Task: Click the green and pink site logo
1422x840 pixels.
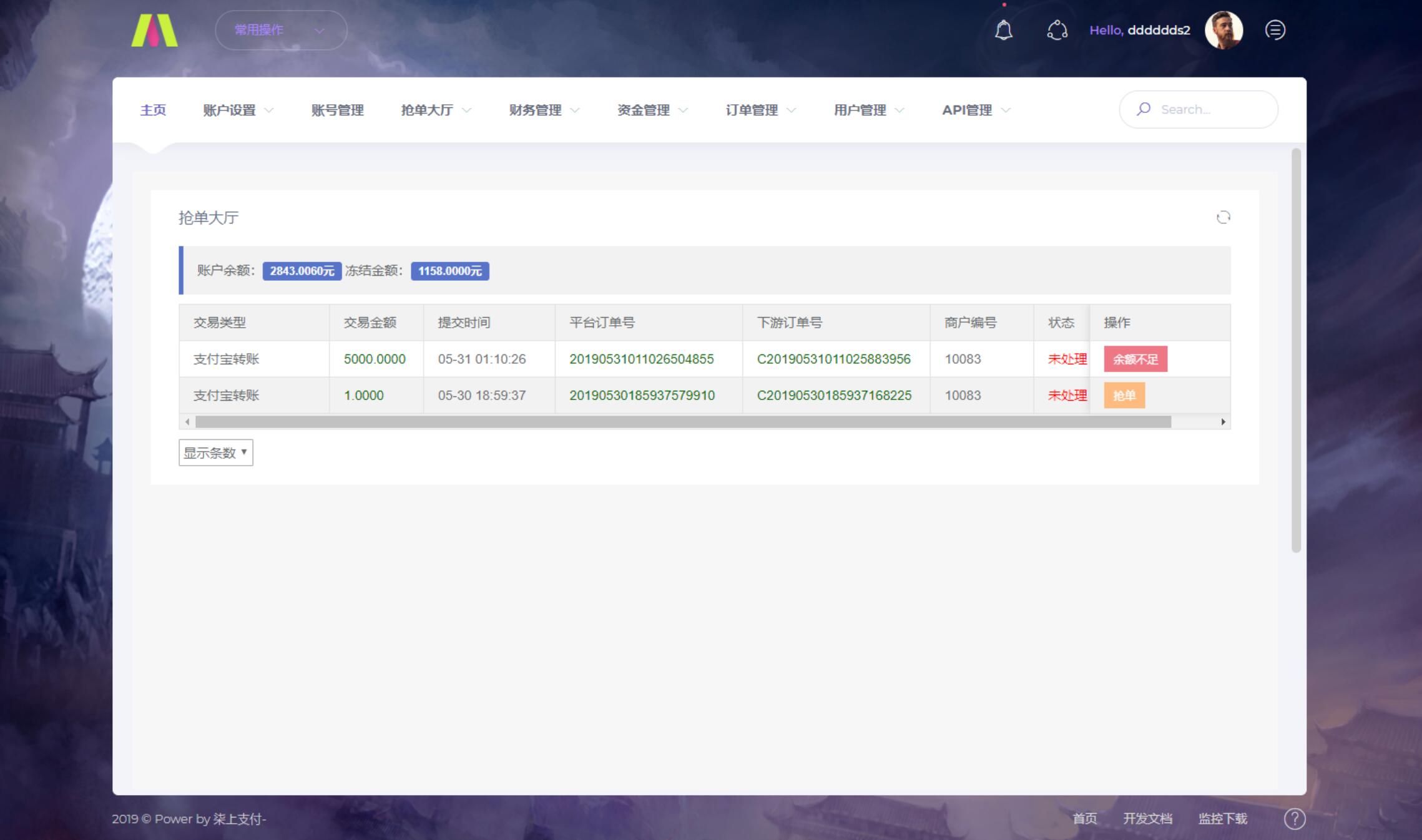Action: click(x=154, y=30)
